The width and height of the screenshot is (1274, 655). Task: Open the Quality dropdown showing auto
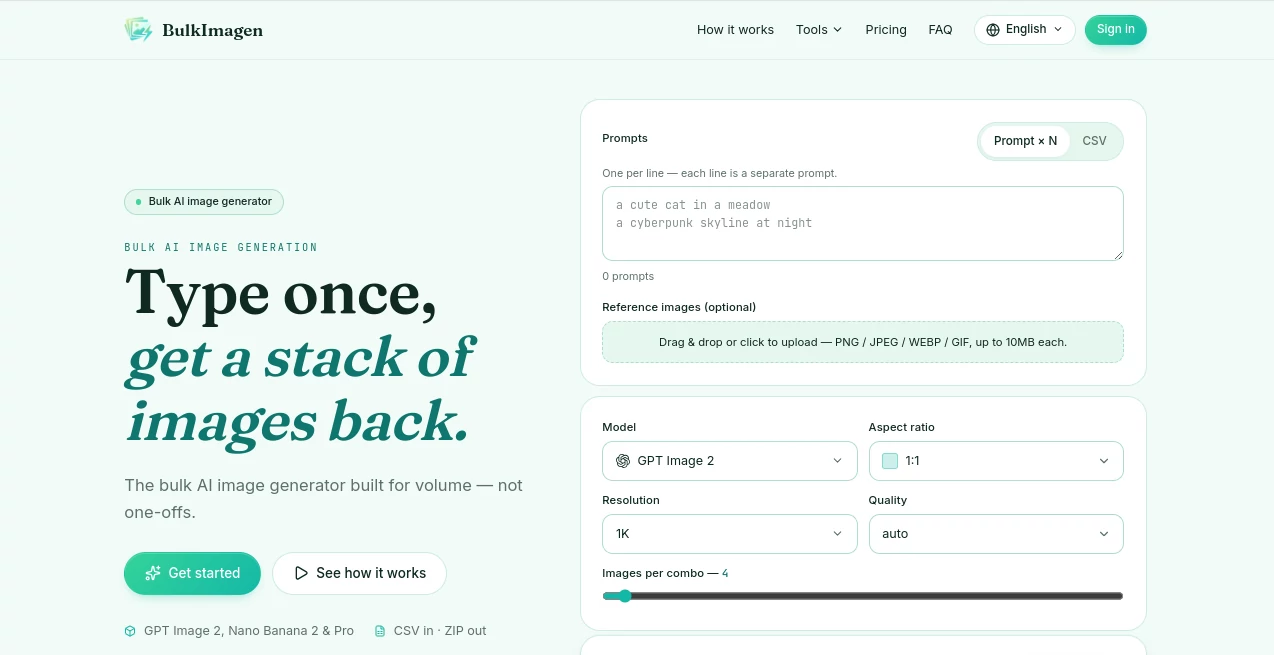point(996,534)
